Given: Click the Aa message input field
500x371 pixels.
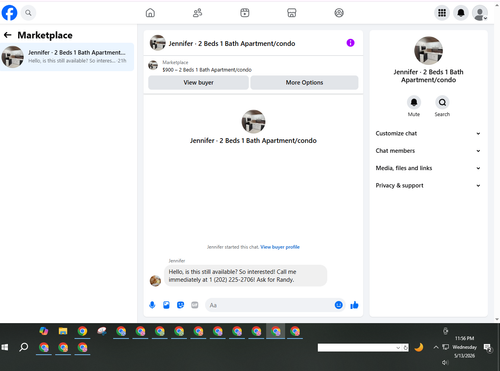Looking at the screenshot, I should tap(269, 305).
